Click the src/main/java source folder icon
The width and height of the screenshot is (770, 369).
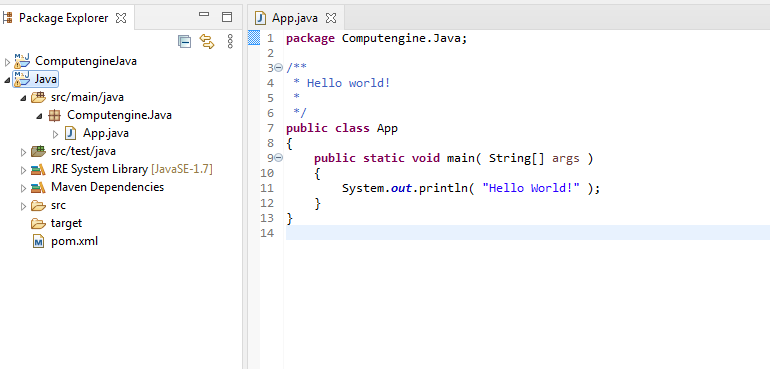tap(38, 97)
